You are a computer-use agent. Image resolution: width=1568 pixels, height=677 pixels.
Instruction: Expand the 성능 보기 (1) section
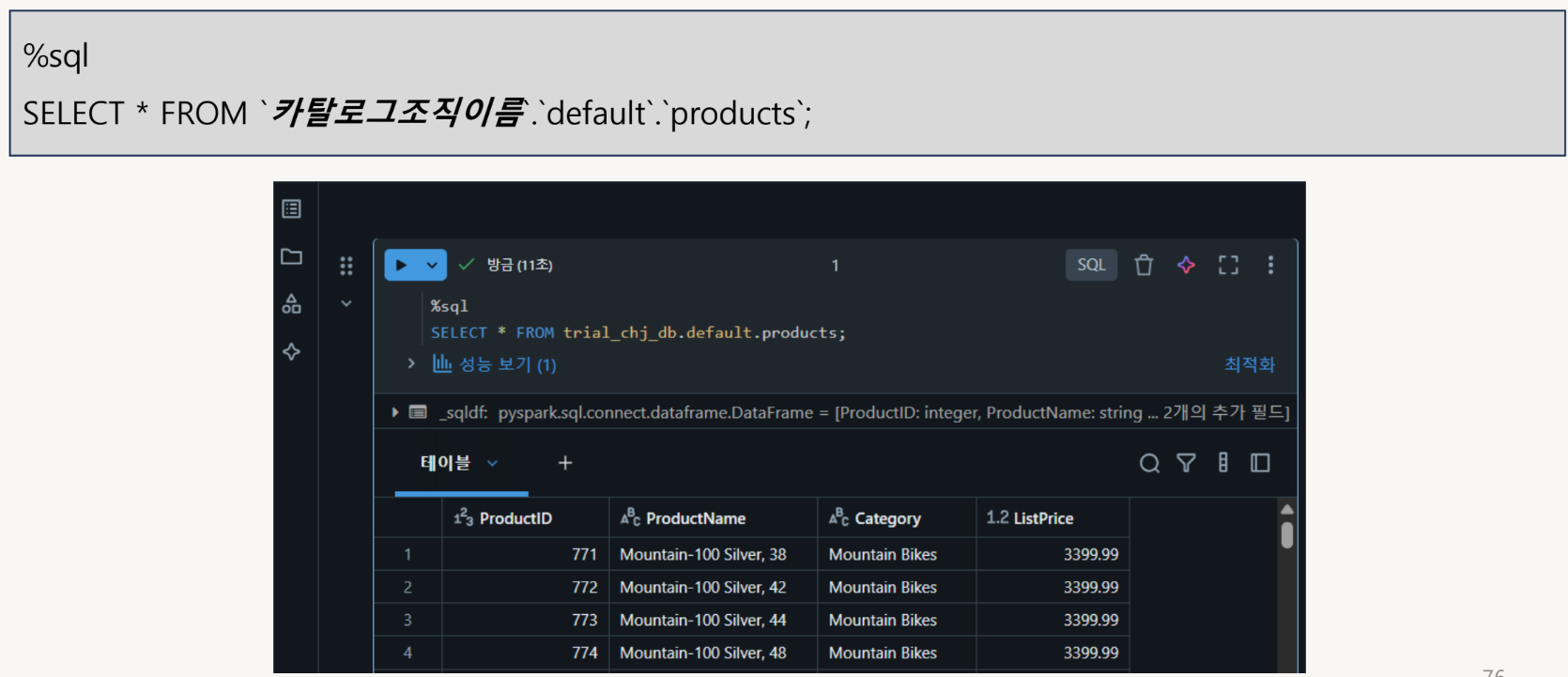point(411,363)
